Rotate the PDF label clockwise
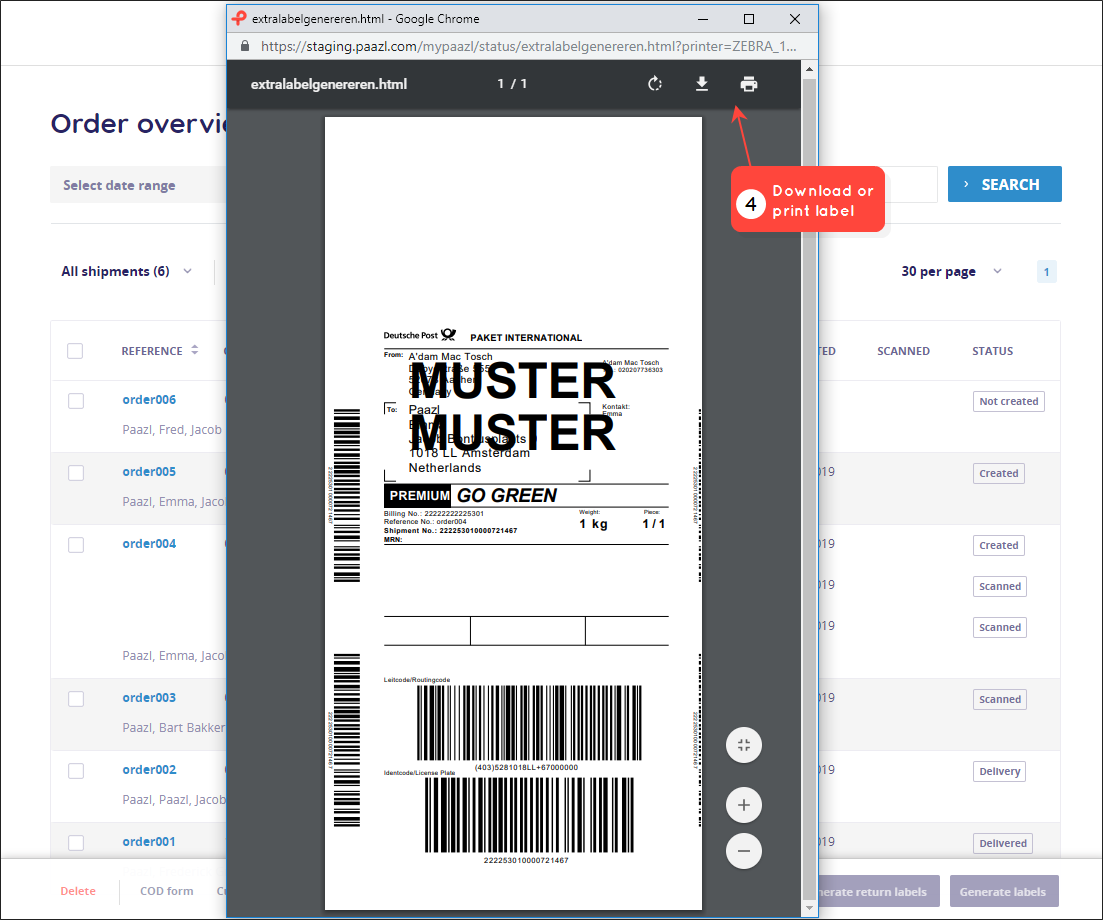 coord(655,84)
